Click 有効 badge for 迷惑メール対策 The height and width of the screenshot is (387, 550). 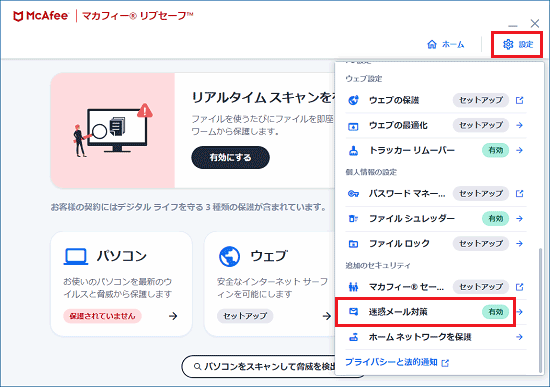click(x=496, y=312)
